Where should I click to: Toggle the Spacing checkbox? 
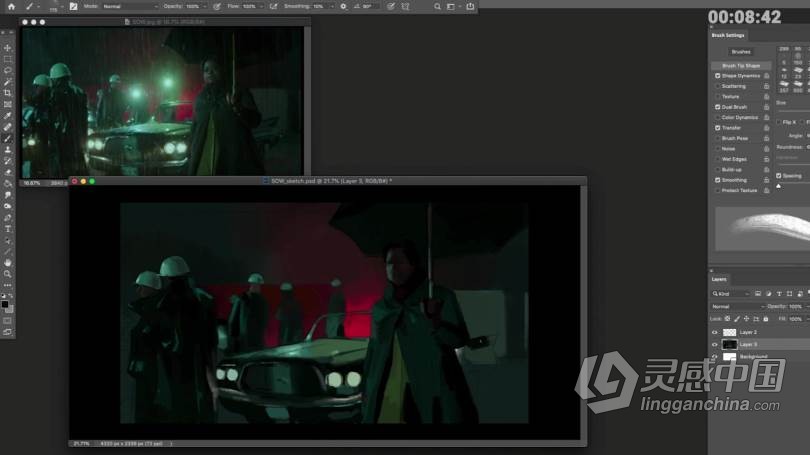(x=778, y=176)
